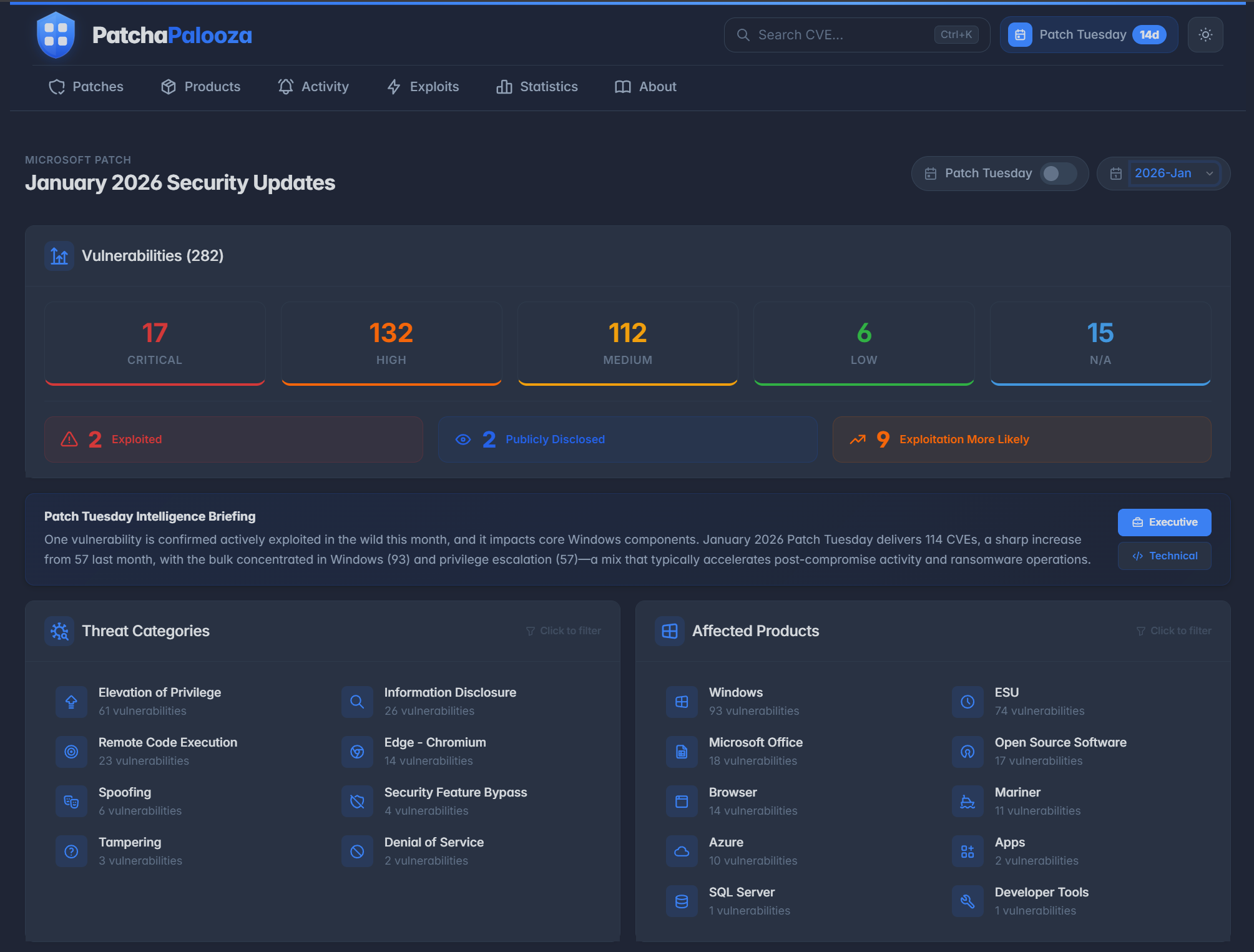Click the Azure cloud icon

(682, 851)
